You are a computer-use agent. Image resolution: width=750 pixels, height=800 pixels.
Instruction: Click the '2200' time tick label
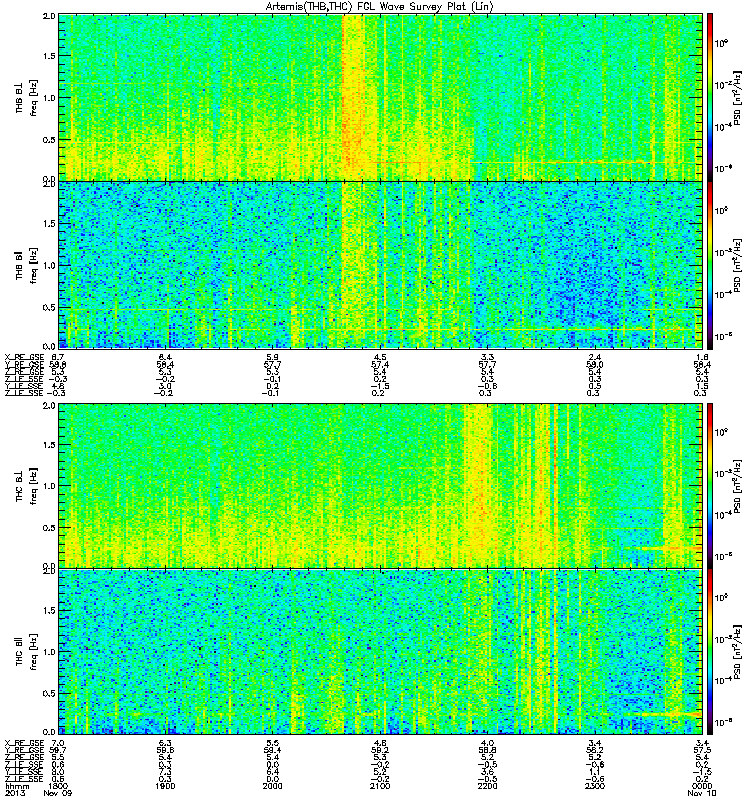pyautogui.click(x=487, y=786)
